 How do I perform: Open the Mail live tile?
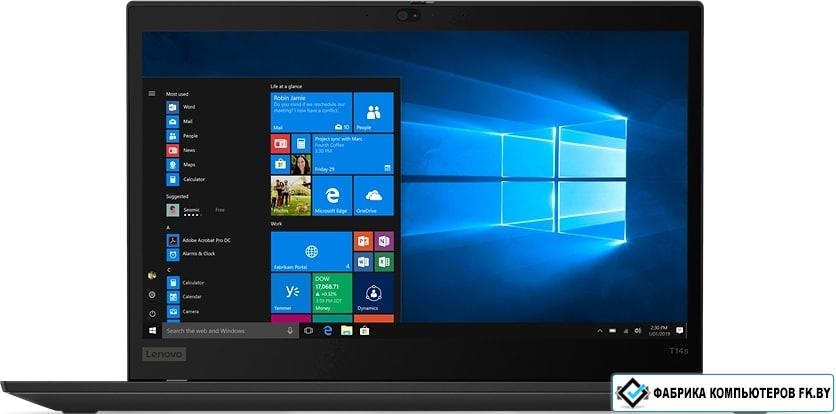tap(311, 112)
